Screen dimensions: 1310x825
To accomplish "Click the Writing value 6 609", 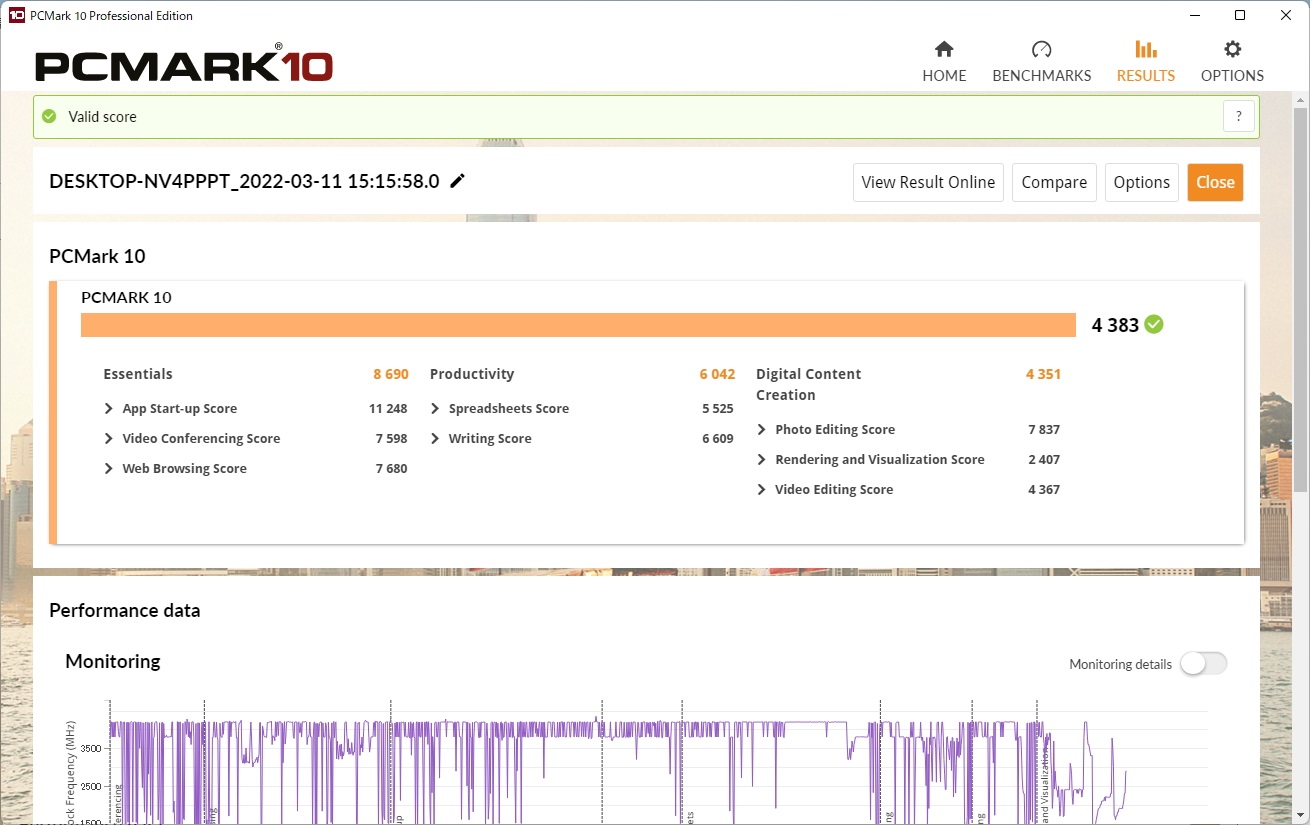I will coord(718,439).
